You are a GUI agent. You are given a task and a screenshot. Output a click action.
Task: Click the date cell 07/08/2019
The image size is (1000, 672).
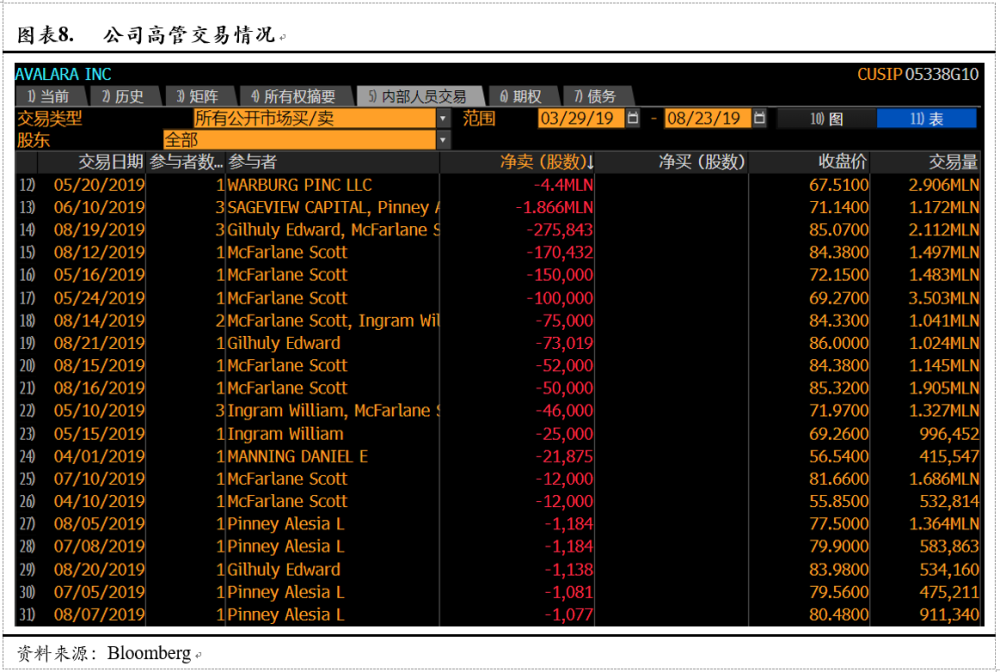click(99, 546)
